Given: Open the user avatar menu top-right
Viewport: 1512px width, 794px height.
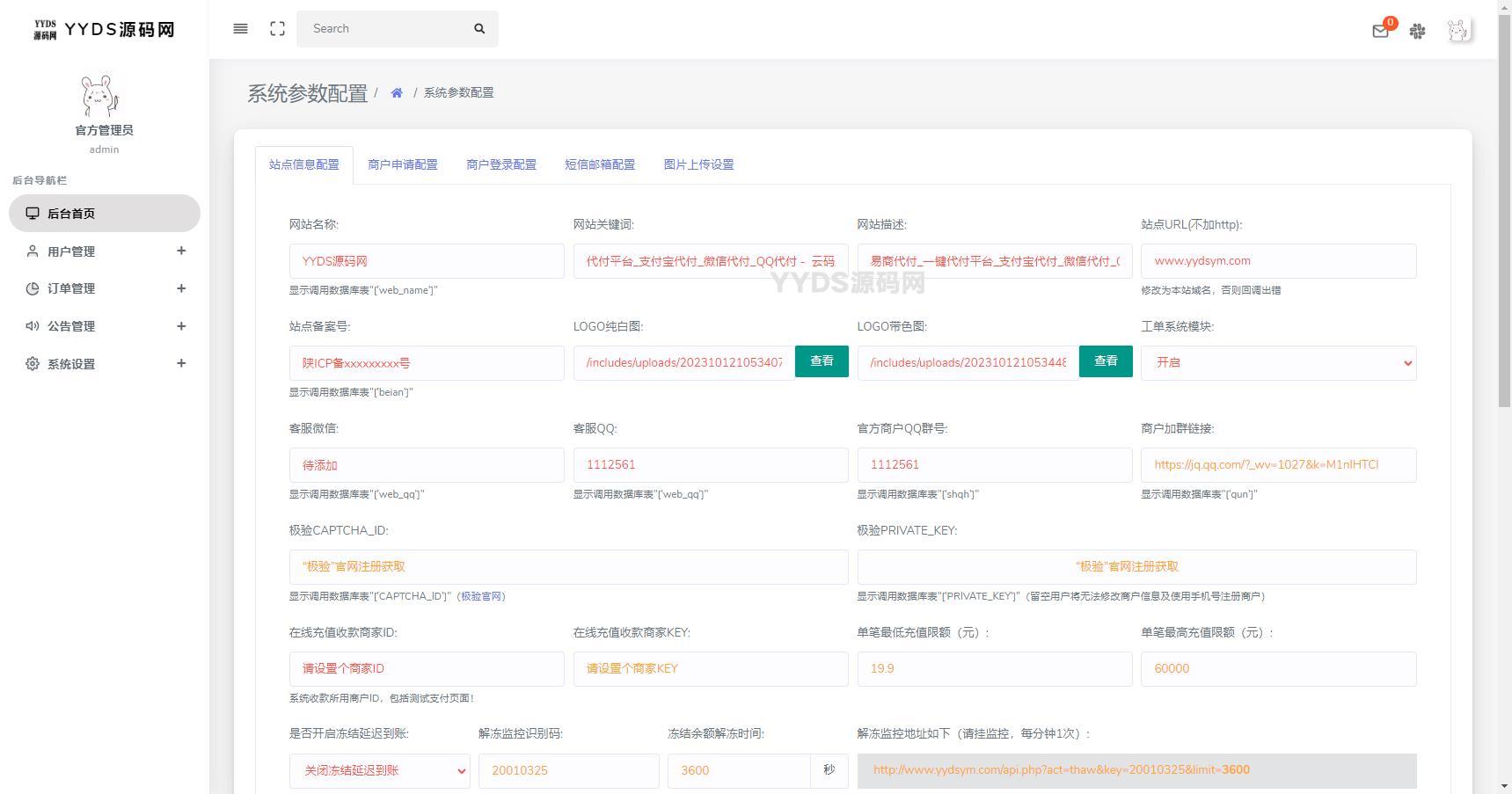Looking at the screenshot, I should tap(1458, 31).
